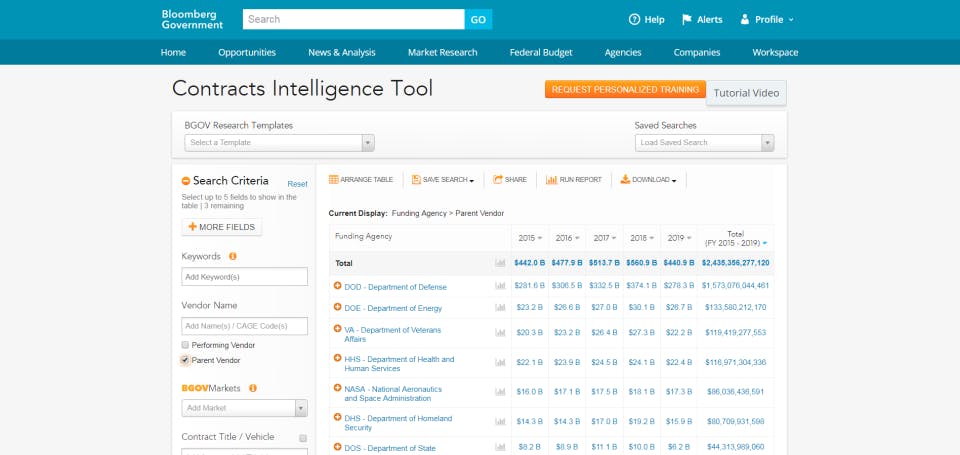Sort by Total FY 2015 - 2019 column
The width and height of the screenshot is (960, 455).
pyautogui.click(x=735, y=238)
